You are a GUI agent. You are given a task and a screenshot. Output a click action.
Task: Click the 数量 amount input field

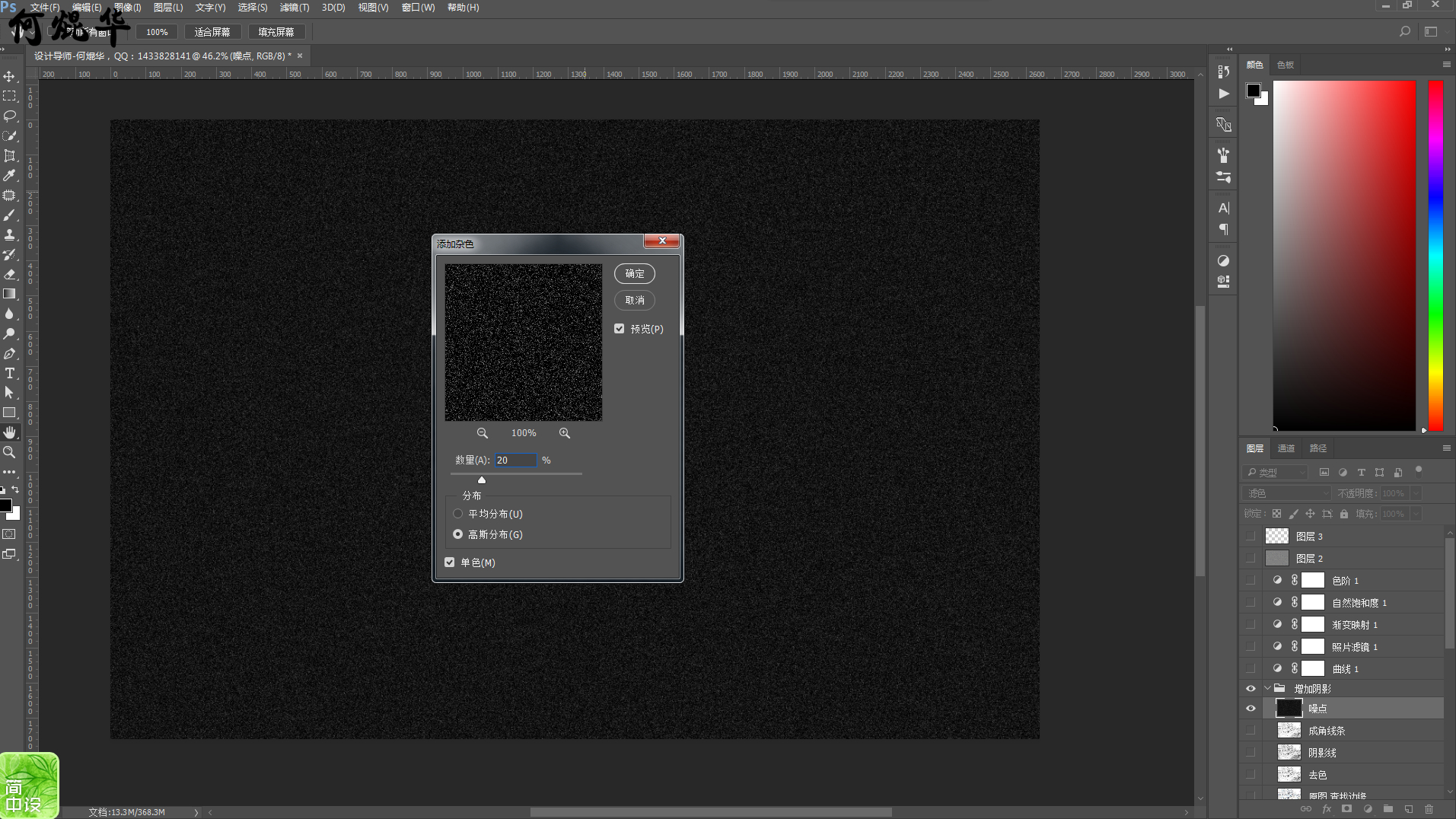point(515,460)
